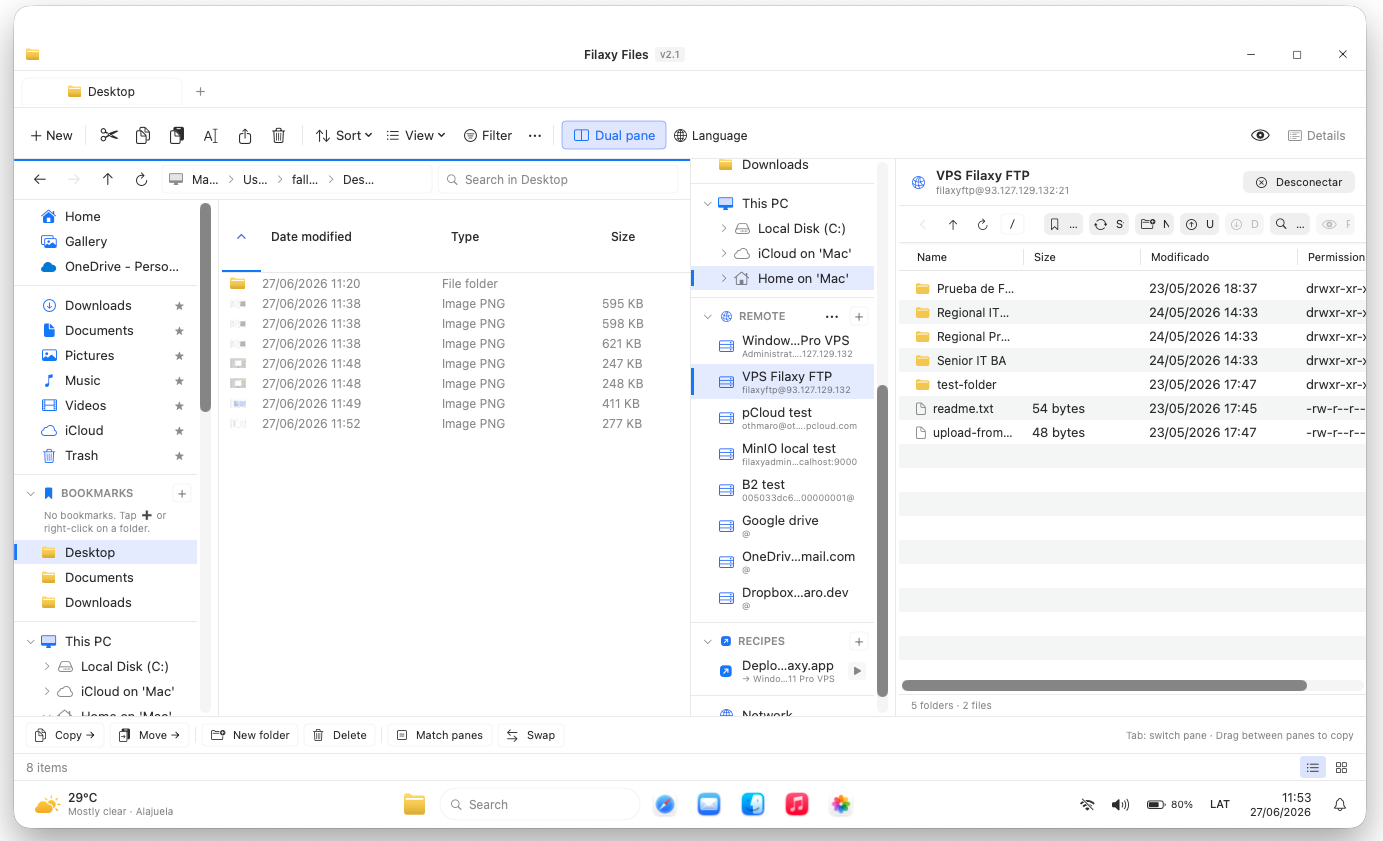Open the Language menu
Viewport: 1383px width, 841px height.
pyautogui.click(x=711, y=135)
